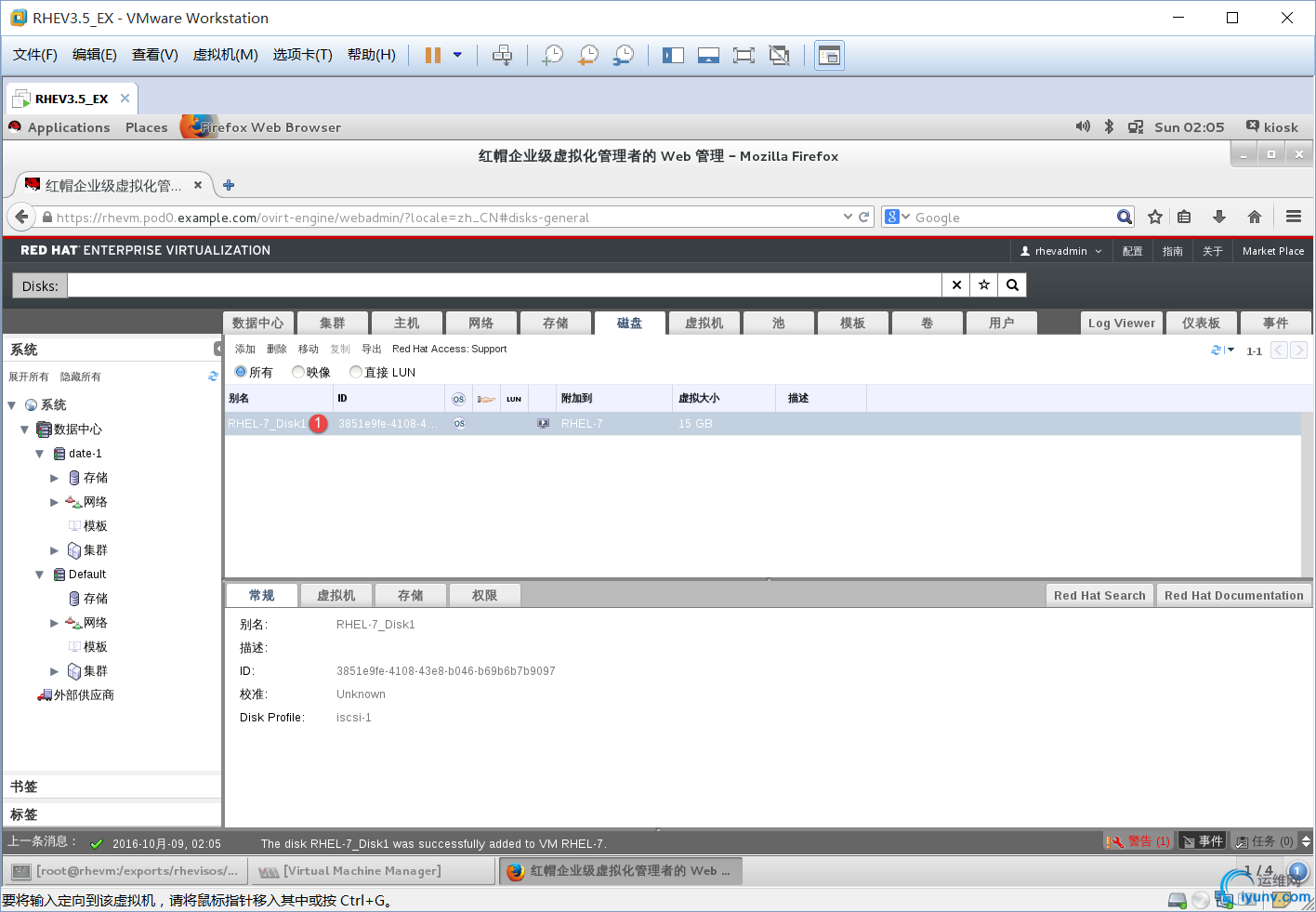Open the search engine selector dropdown

click(x=898, y=217)
